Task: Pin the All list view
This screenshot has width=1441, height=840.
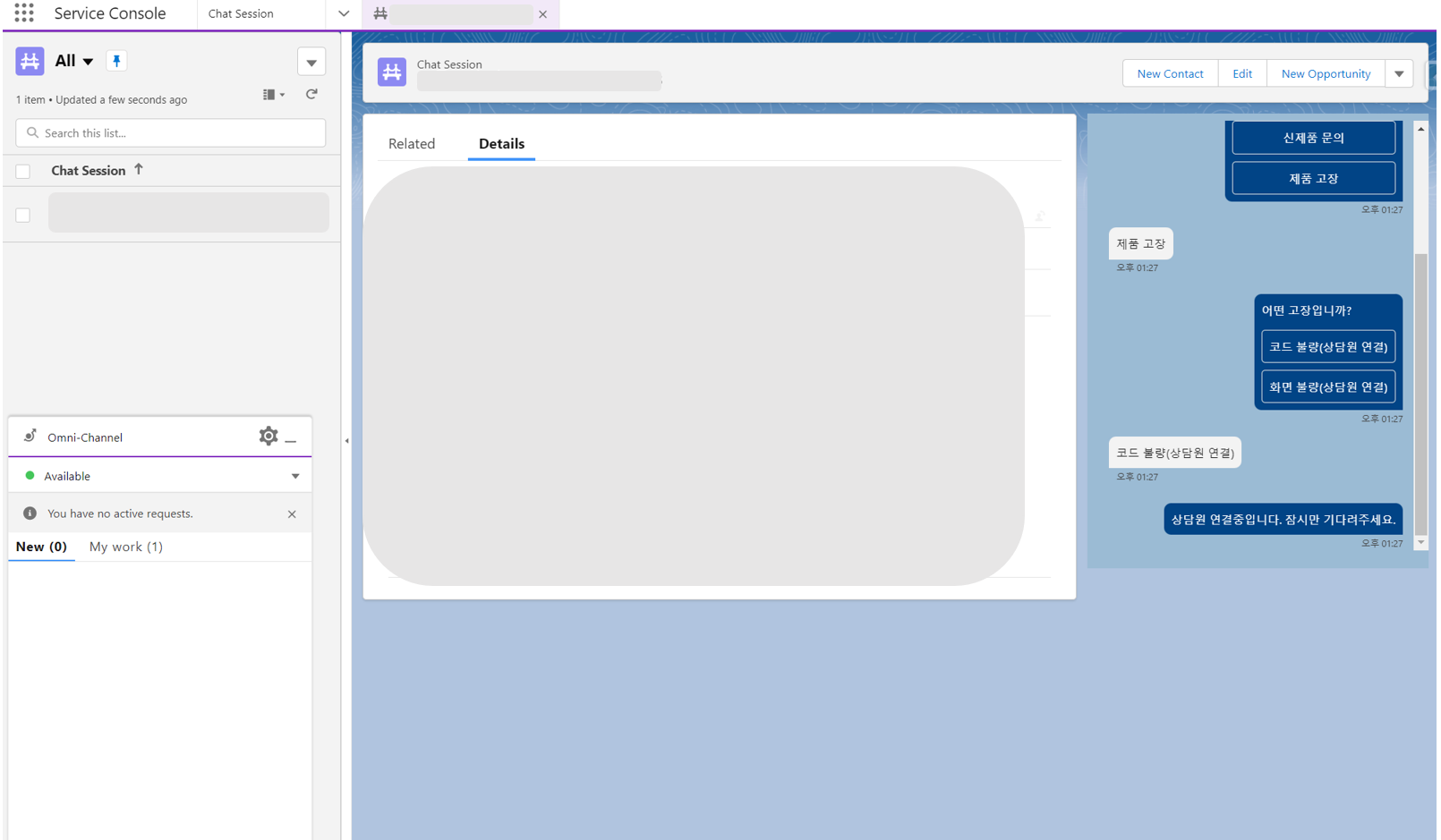Action: tap(116, 61)
